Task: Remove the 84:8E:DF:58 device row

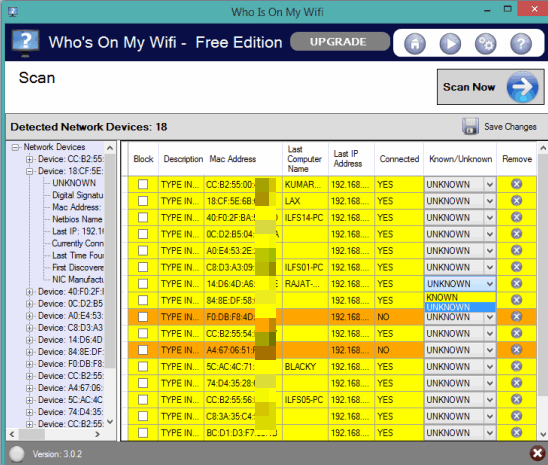Action: click(516, 300)
